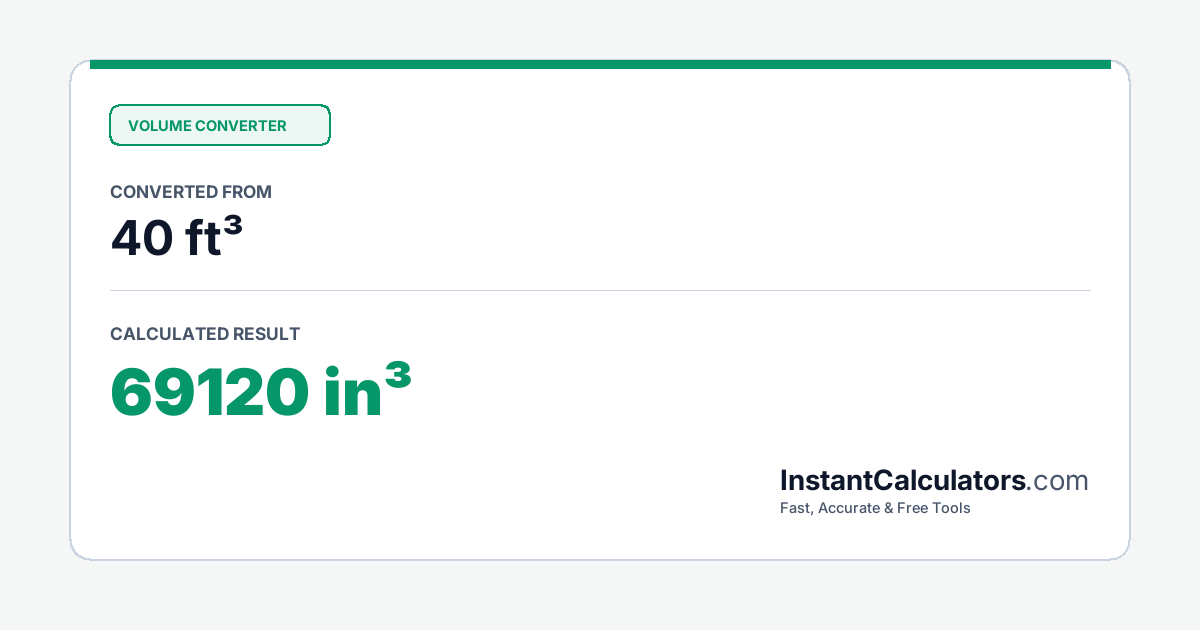Select the ft³ unit text
The height and width of the screenshot is (630, 1200).
pos(214,238)
